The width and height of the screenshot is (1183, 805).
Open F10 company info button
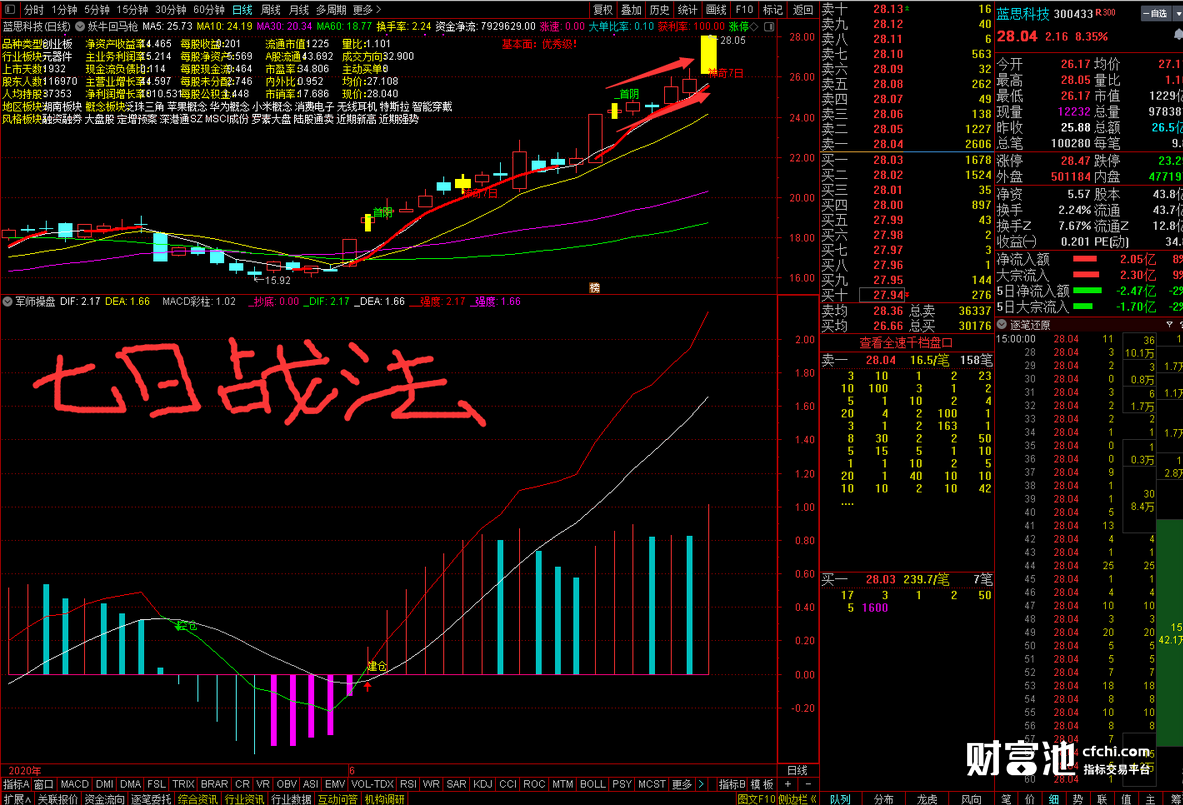(744, 10)
